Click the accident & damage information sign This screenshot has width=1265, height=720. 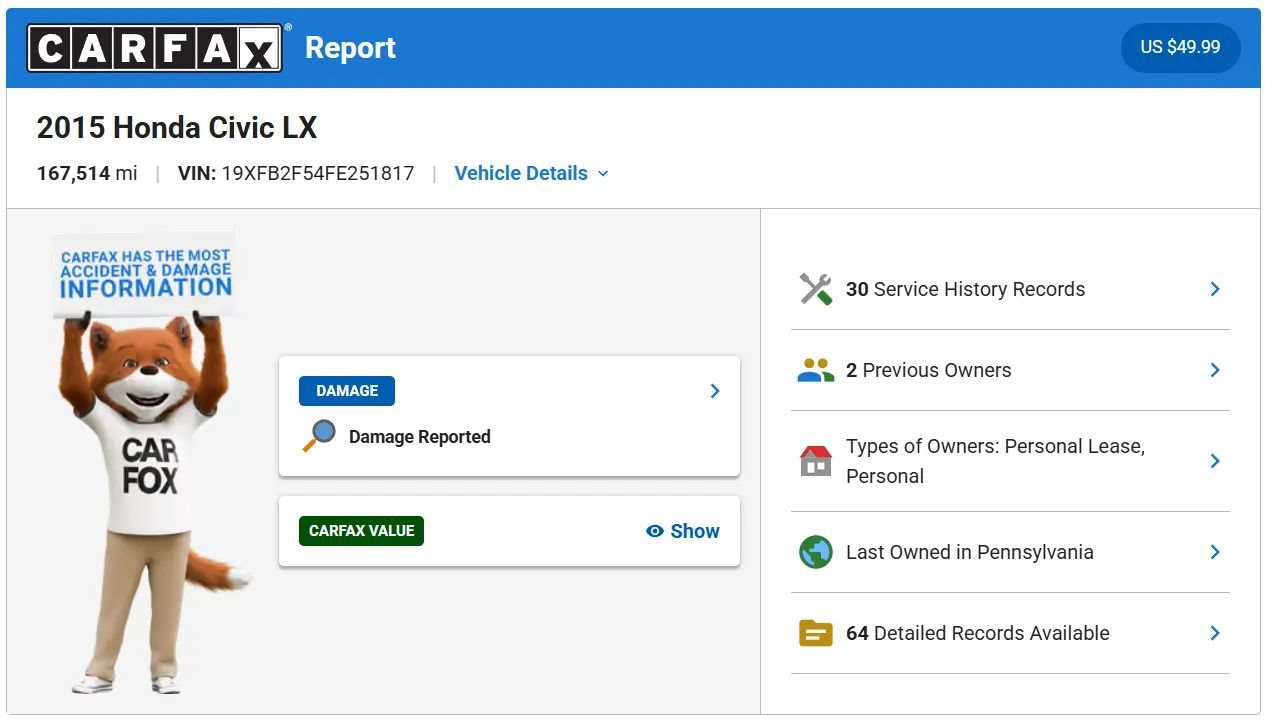point(146,274)
